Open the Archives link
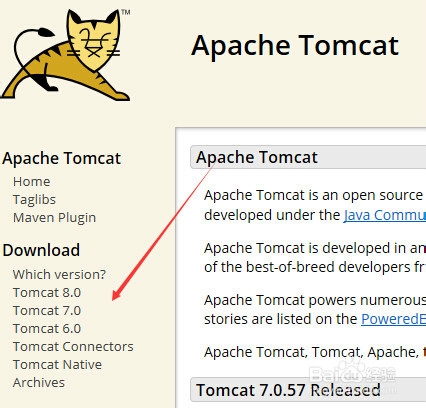This screenshot has width=426, height=408. tap(39, 382)
